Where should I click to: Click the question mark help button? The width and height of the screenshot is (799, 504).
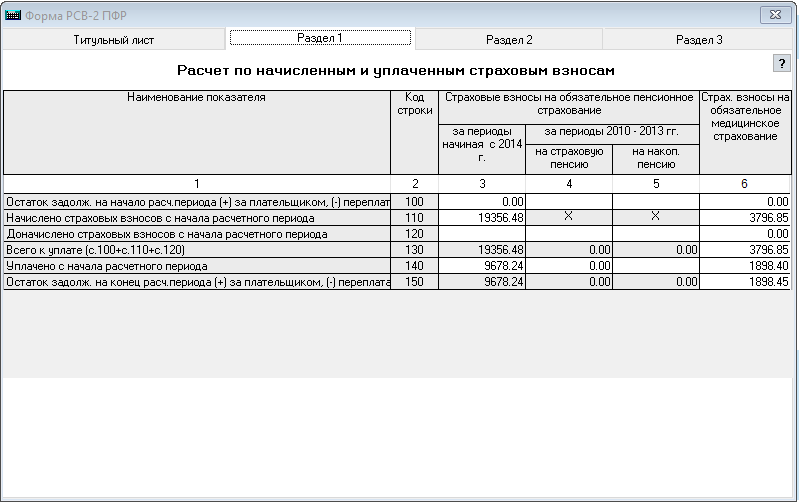782,63
